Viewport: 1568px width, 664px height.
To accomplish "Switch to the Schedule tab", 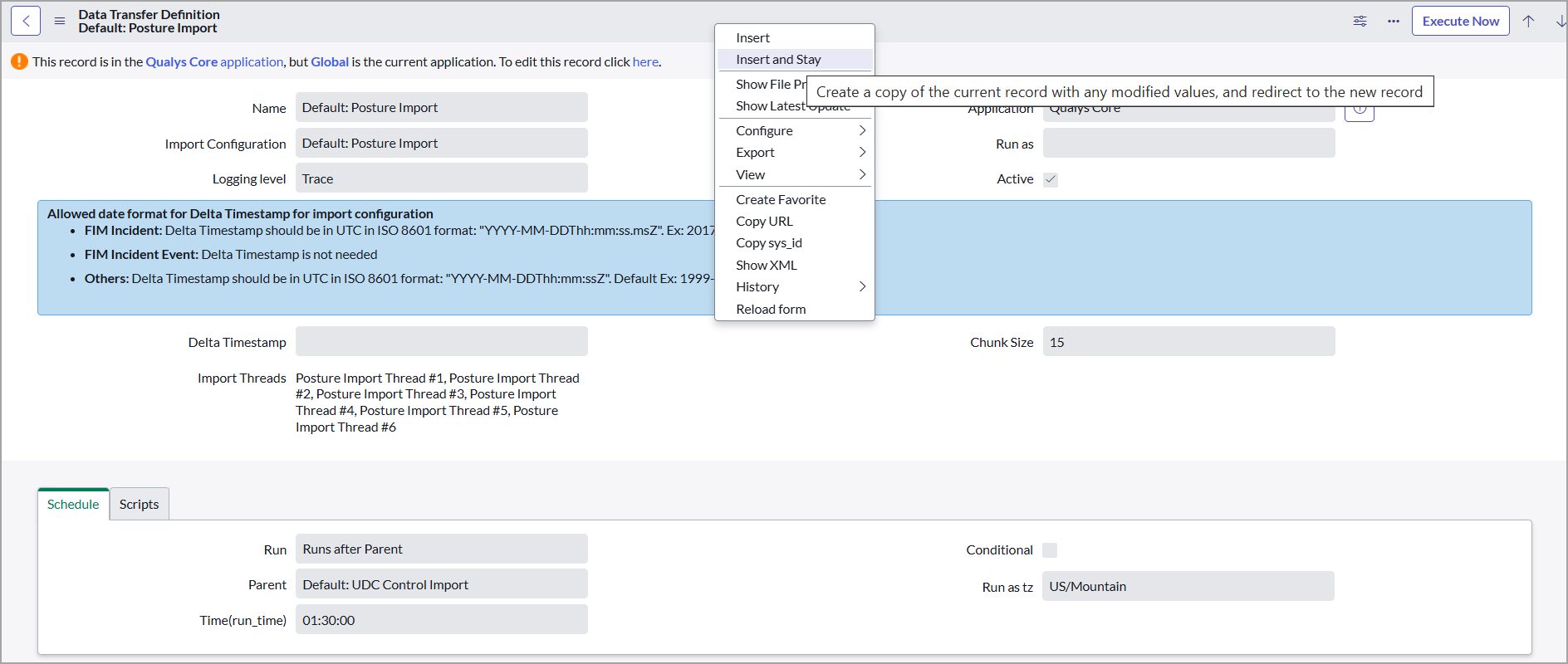I will point(73,504).
